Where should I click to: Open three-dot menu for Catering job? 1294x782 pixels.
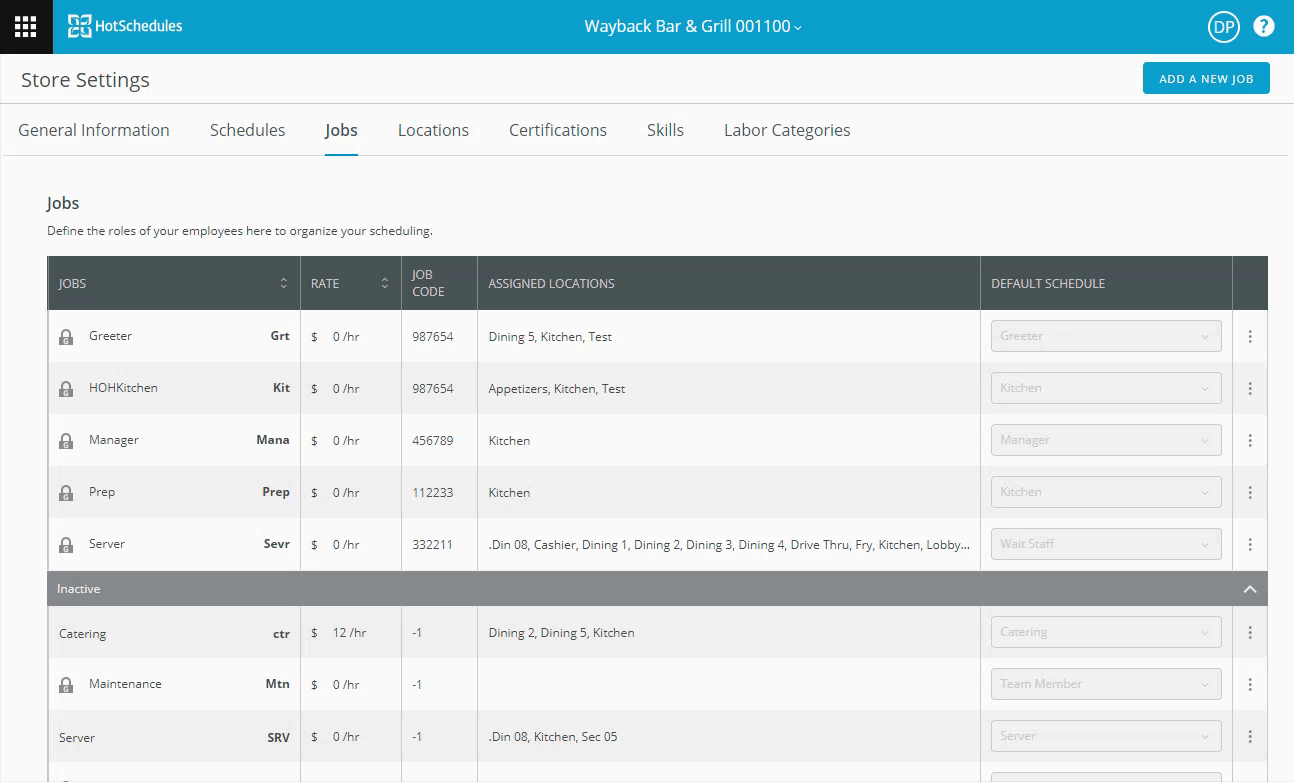pyautogui.click(x=1250, y=633)
